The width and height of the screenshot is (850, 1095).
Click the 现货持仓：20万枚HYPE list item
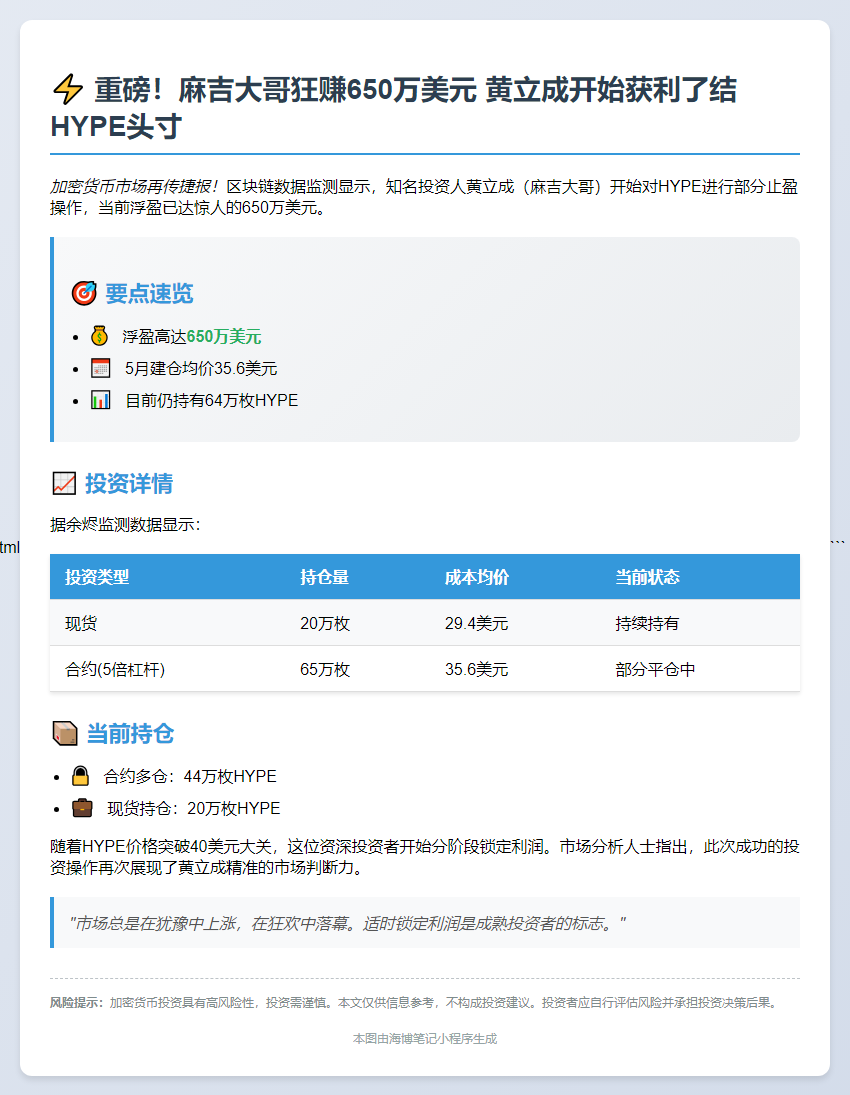pyautogui.click(x=193, y=808)
